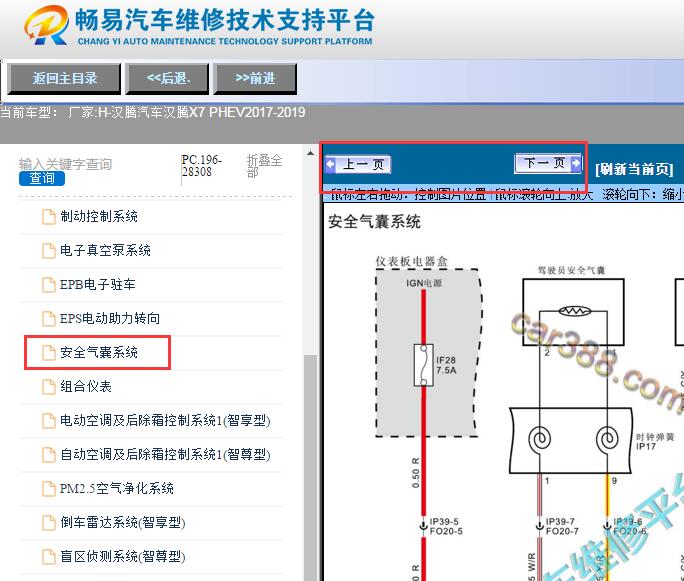684x581 pixels.
Task: Select EPS电动助力转向 item
Action: 110,318
